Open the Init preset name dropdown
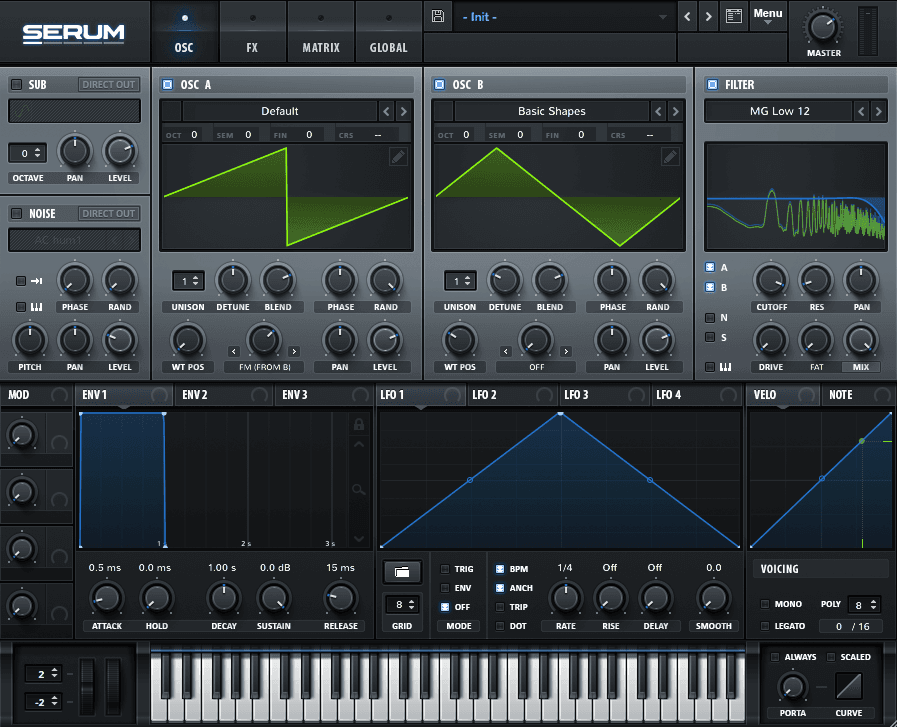This screenshot has height=727, width=897. 563,17
